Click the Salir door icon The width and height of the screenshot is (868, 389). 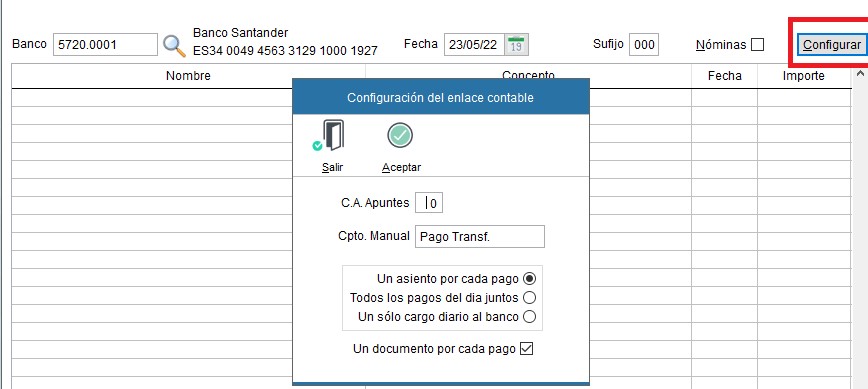point(330,136)
